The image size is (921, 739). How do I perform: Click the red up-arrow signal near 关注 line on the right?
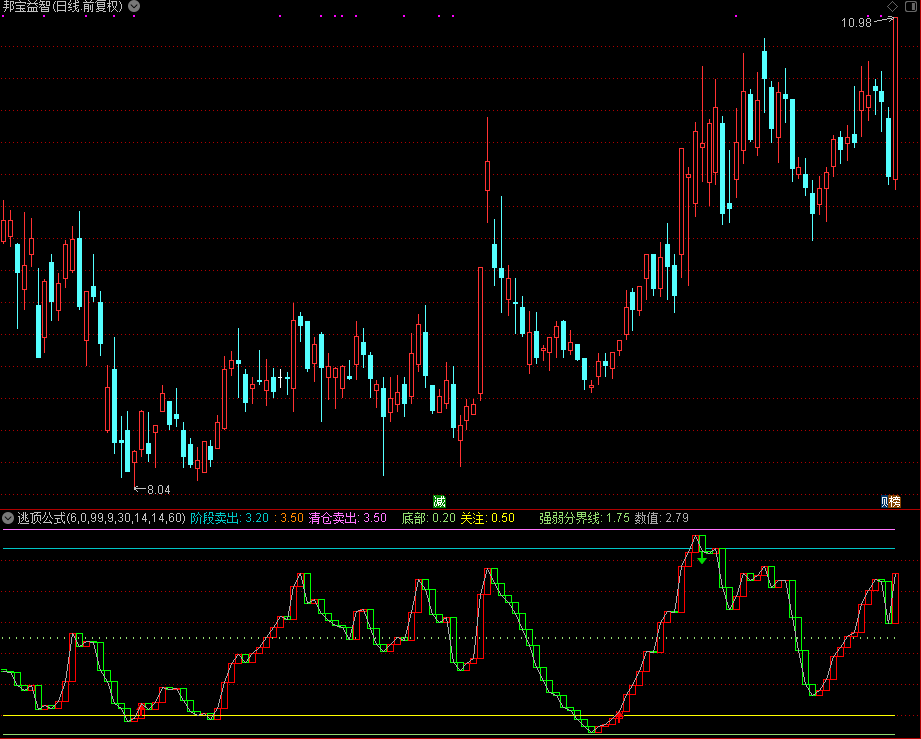tap(618, 716)
